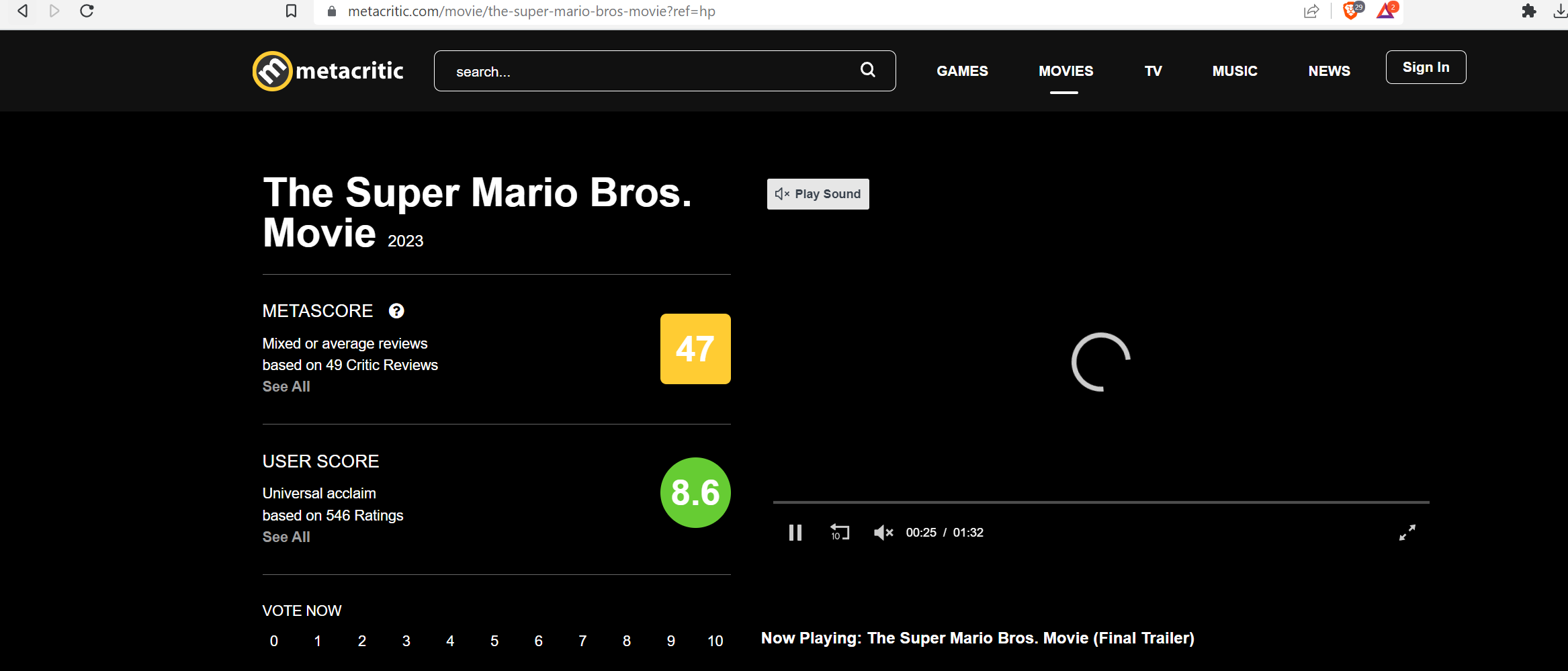The image size is (1568, 671).
Task: Vote a score of 7
Action: (x=582, y=641)
